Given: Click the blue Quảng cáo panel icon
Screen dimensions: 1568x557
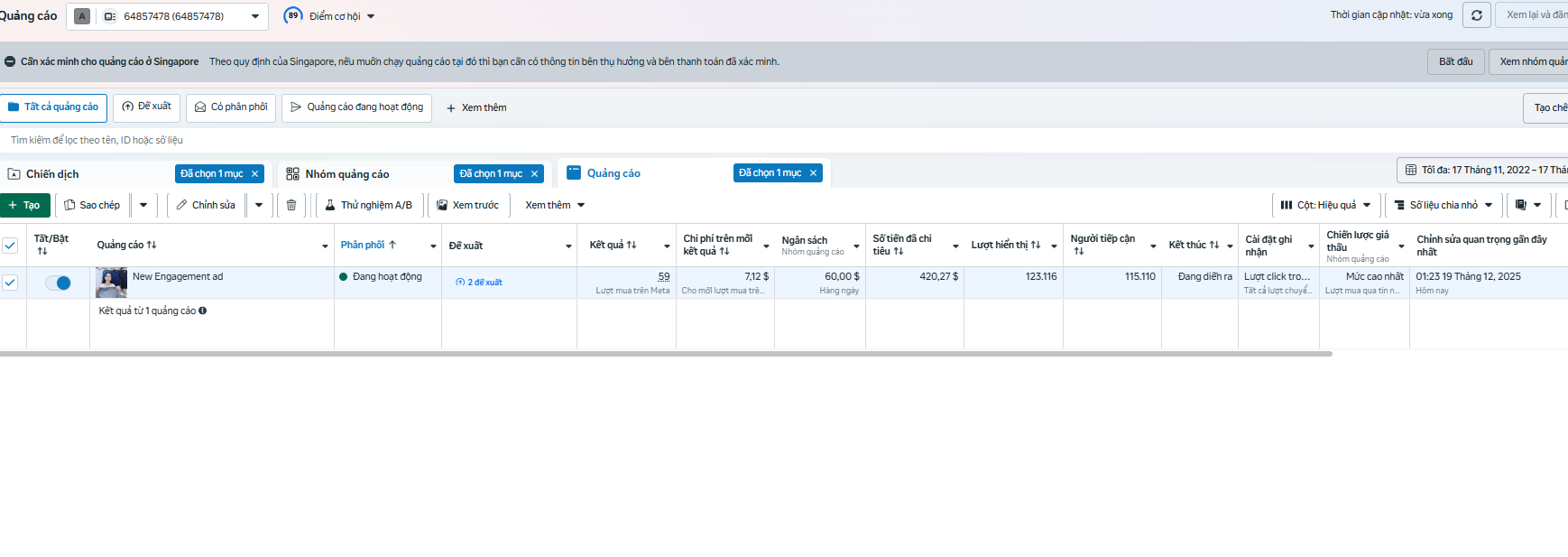Looking at the screenshot, I should [x=574, y=172].
